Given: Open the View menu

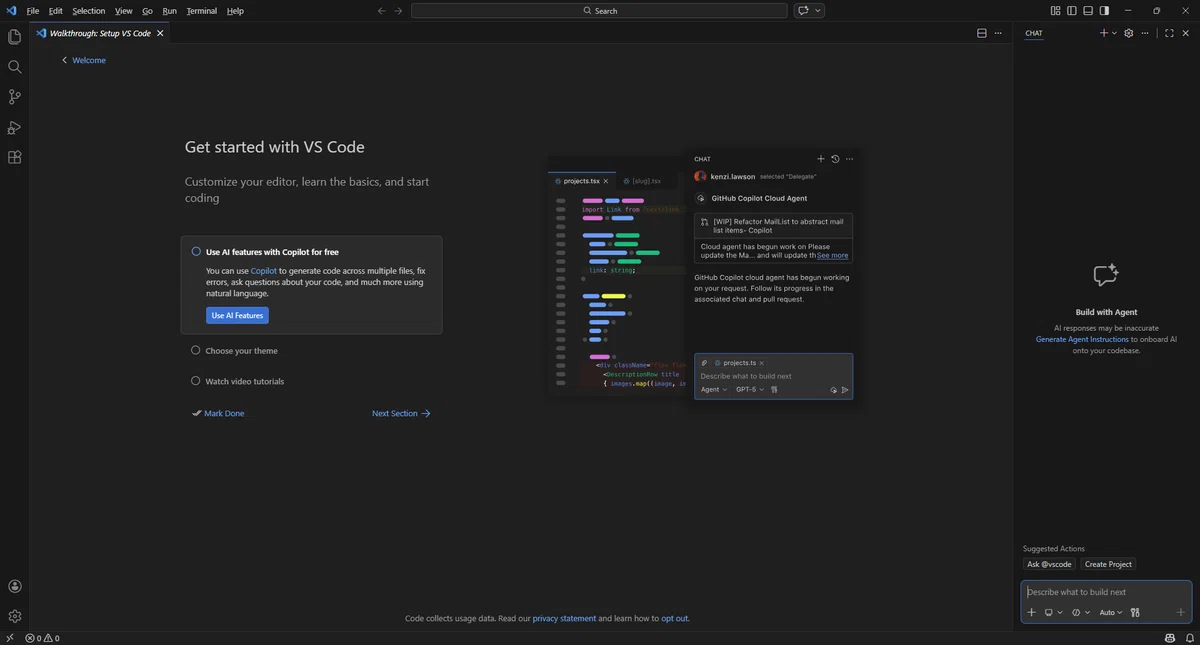Looking at the screenshot, I should click(x=123, y=11).
